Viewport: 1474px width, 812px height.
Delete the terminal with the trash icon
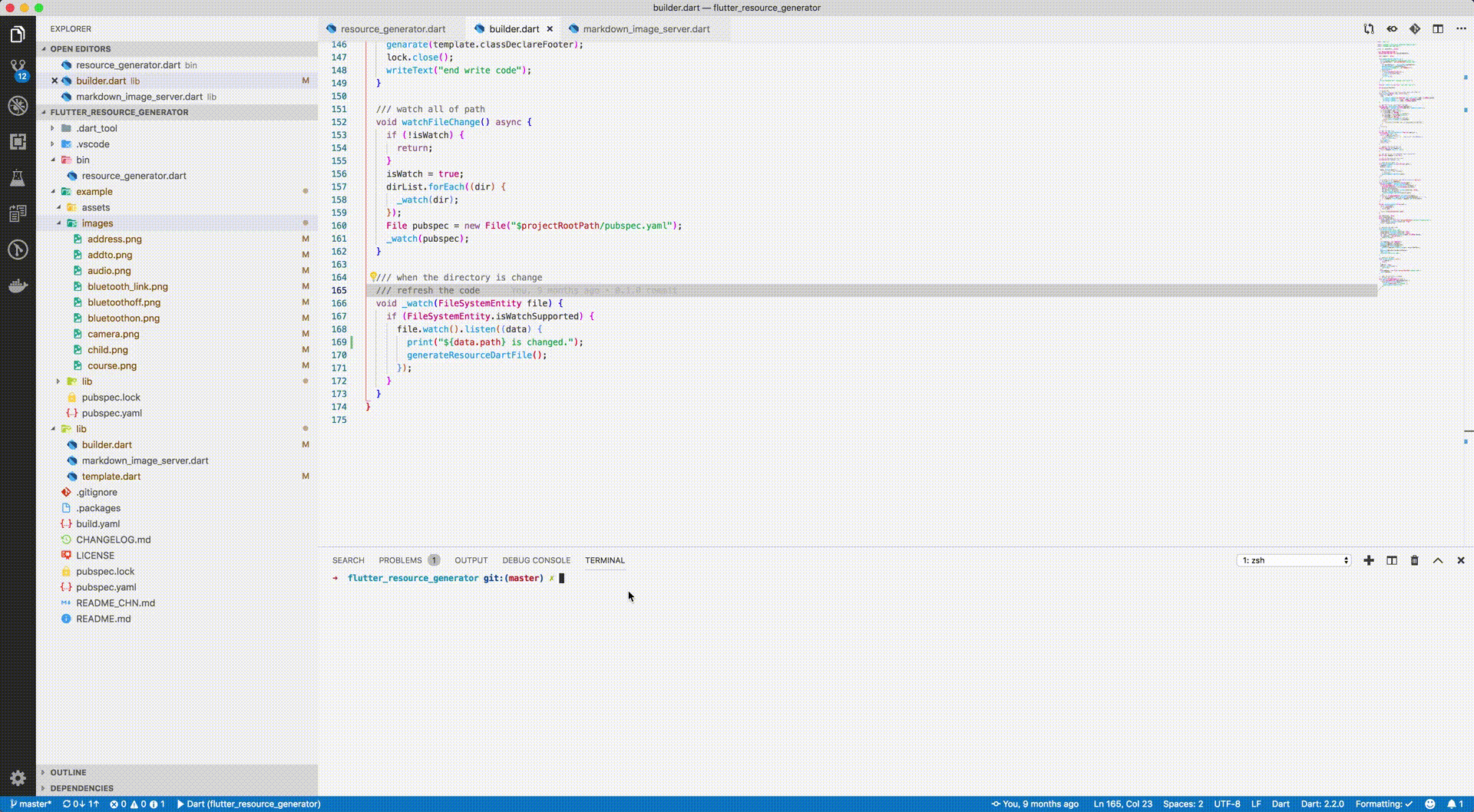click(1414, 561)
